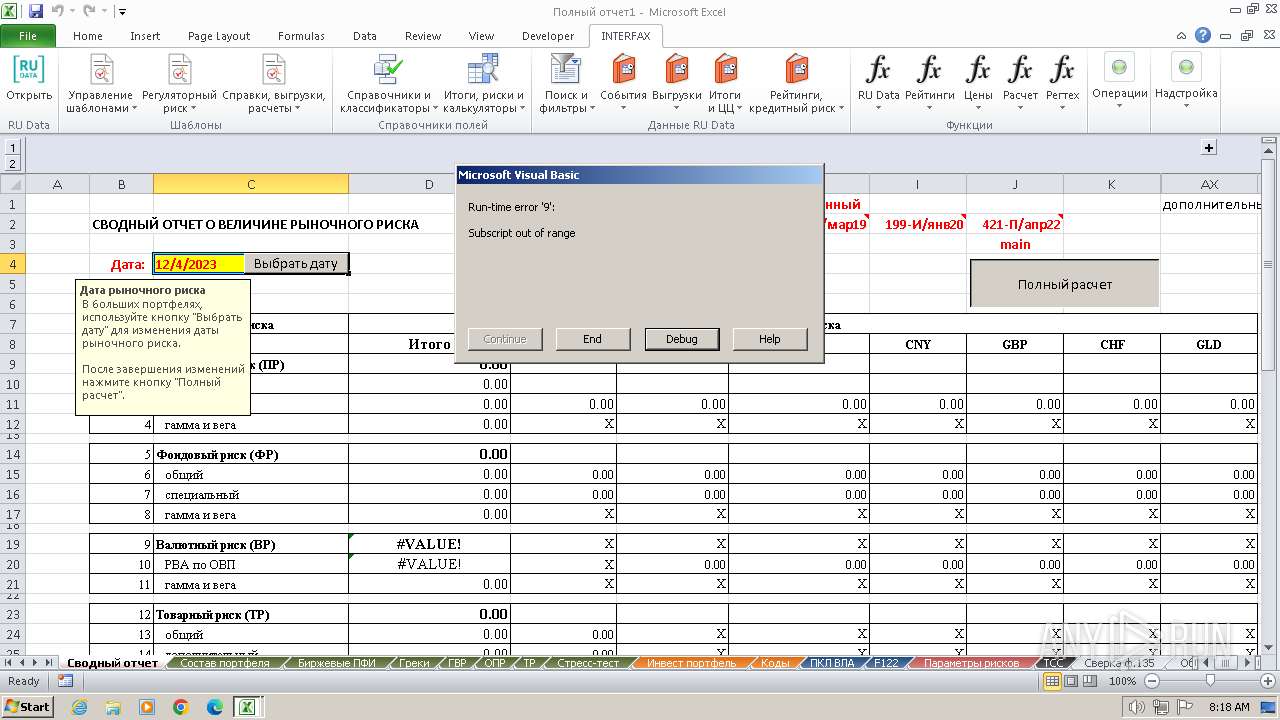Click the GBP column heading cell
1280x720 pixels.
coord(1015,344)
